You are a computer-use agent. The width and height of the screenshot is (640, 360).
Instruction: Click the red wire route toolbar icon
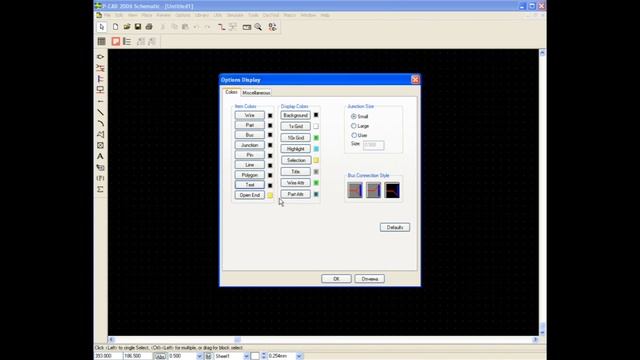(221, 27)
